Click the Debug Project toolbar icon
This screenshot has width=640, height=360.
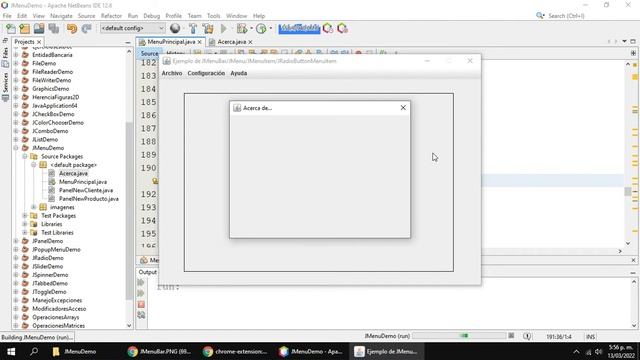pyautogui.click(x=242, y=29)
